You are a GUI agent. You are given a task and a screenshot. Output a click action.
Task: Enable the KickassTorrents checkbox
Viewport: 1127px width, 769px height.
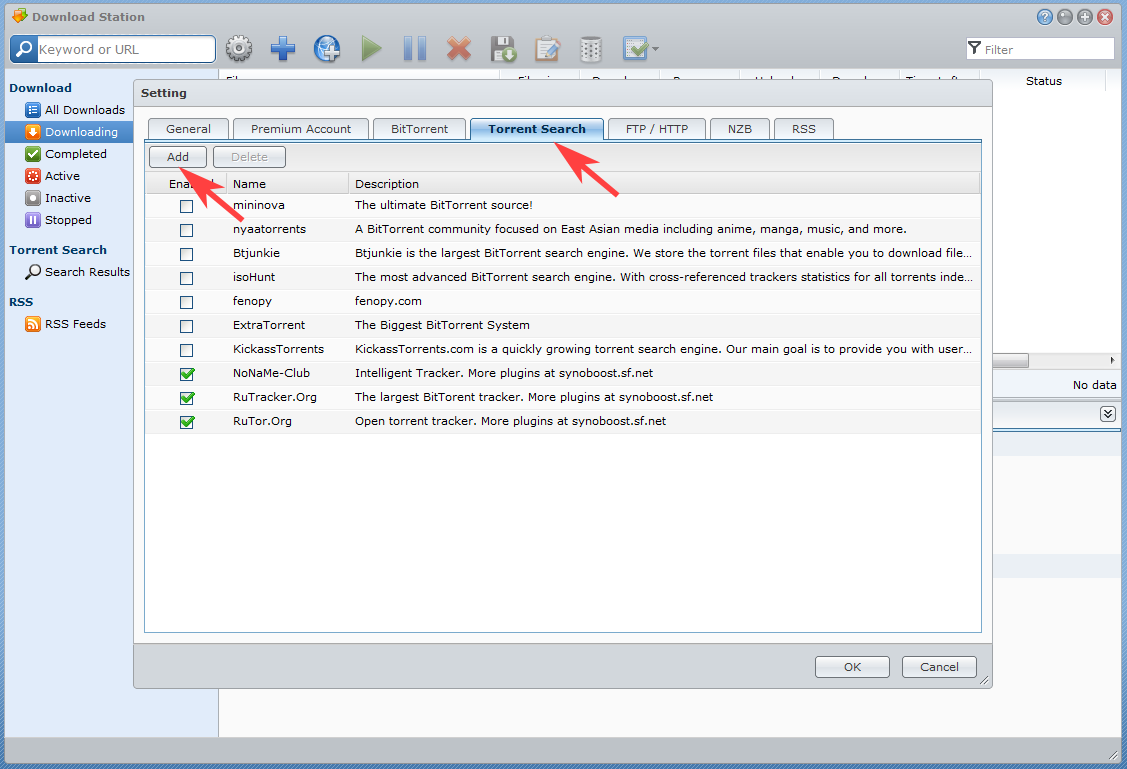[x=187, y=350]
